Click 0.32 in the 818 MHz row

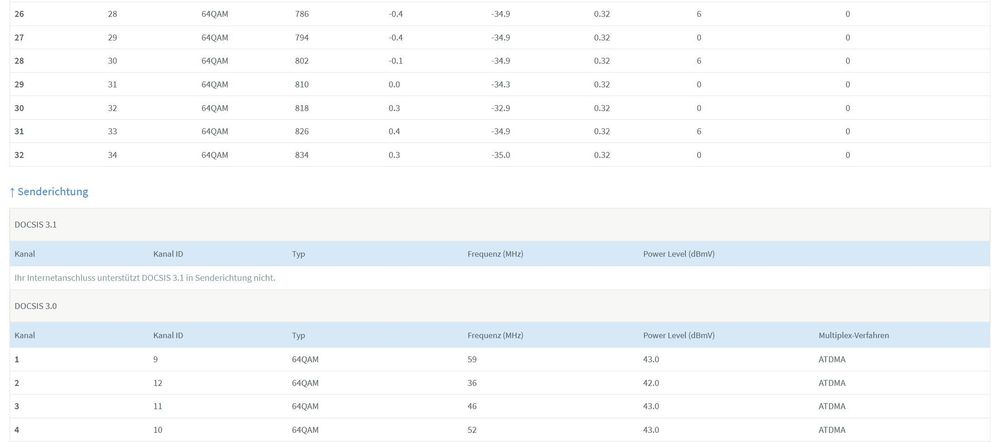tap(601, 108)
